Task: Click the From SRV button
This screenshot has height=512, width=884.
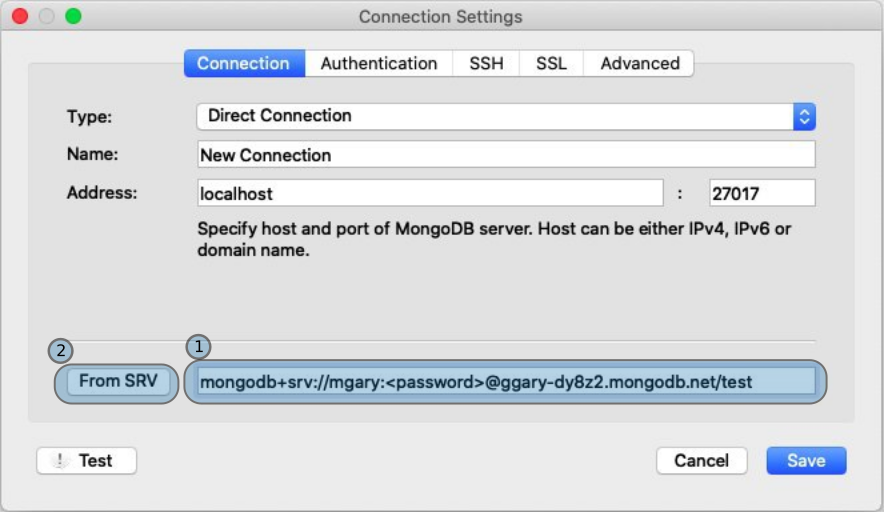Action: [x=118, y=381]
